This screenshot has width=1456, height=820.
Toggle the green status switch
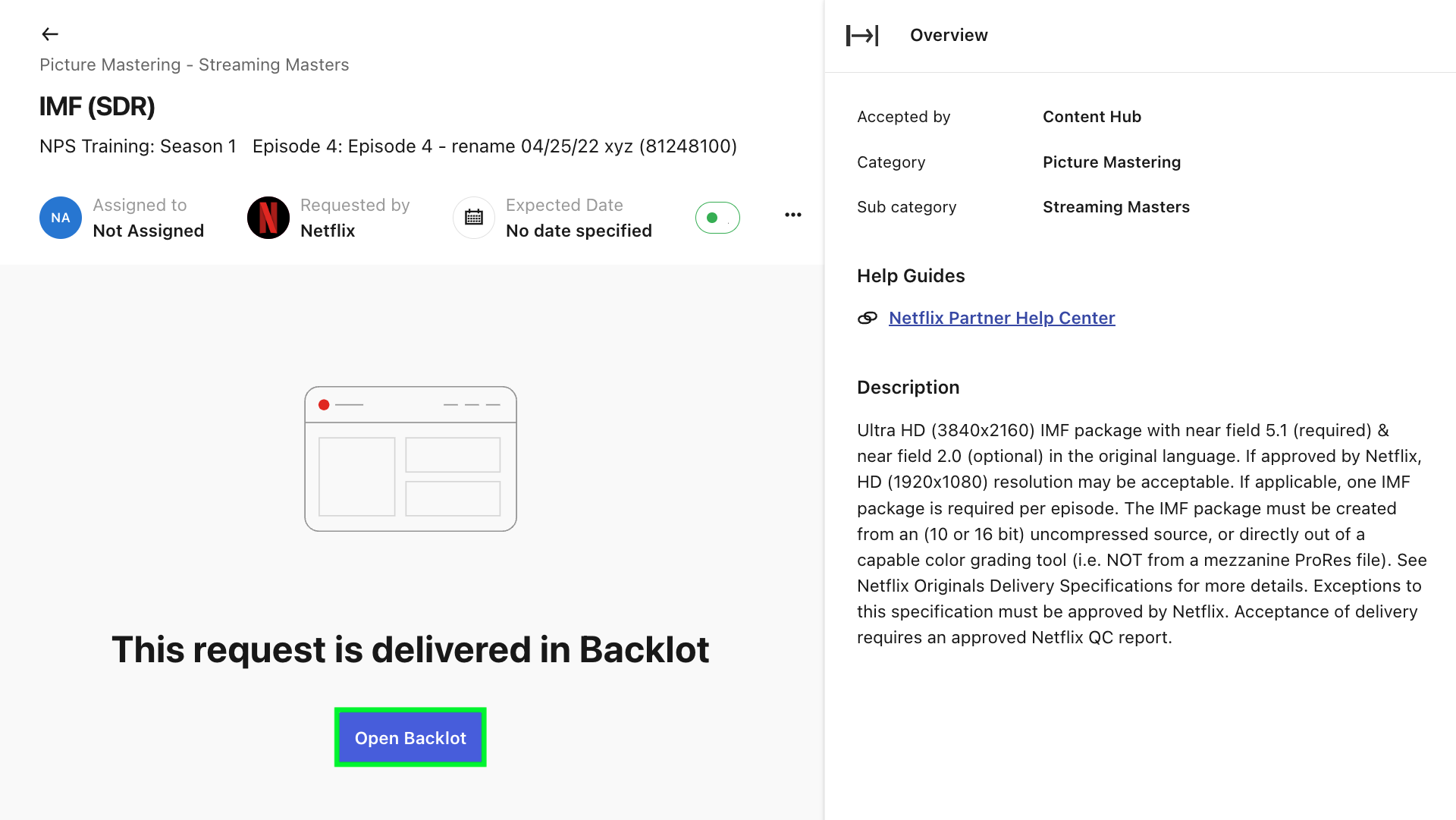pyautogui.click(x=717, y=218)
